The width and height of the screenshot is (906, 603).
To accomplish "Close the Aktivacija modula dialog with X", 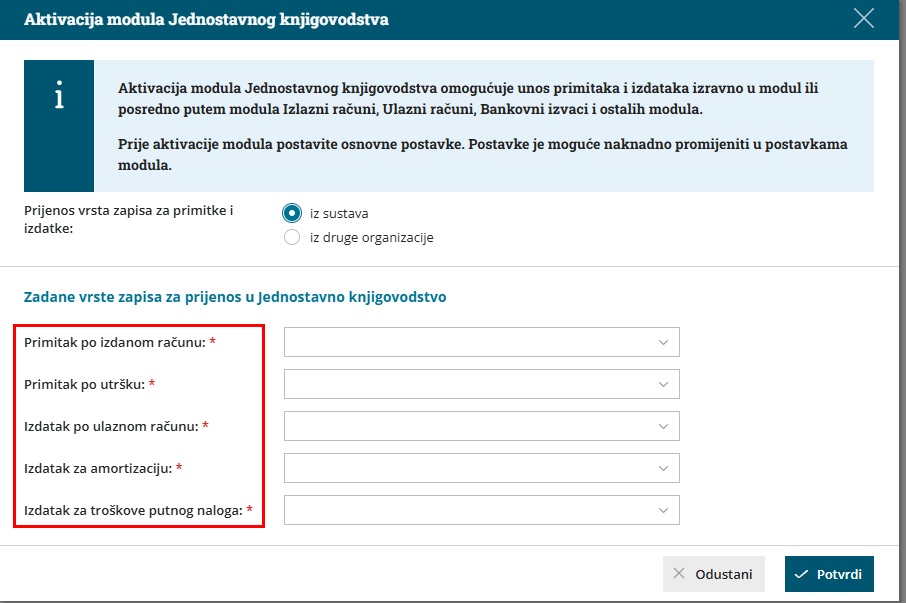I will (863, 19).
